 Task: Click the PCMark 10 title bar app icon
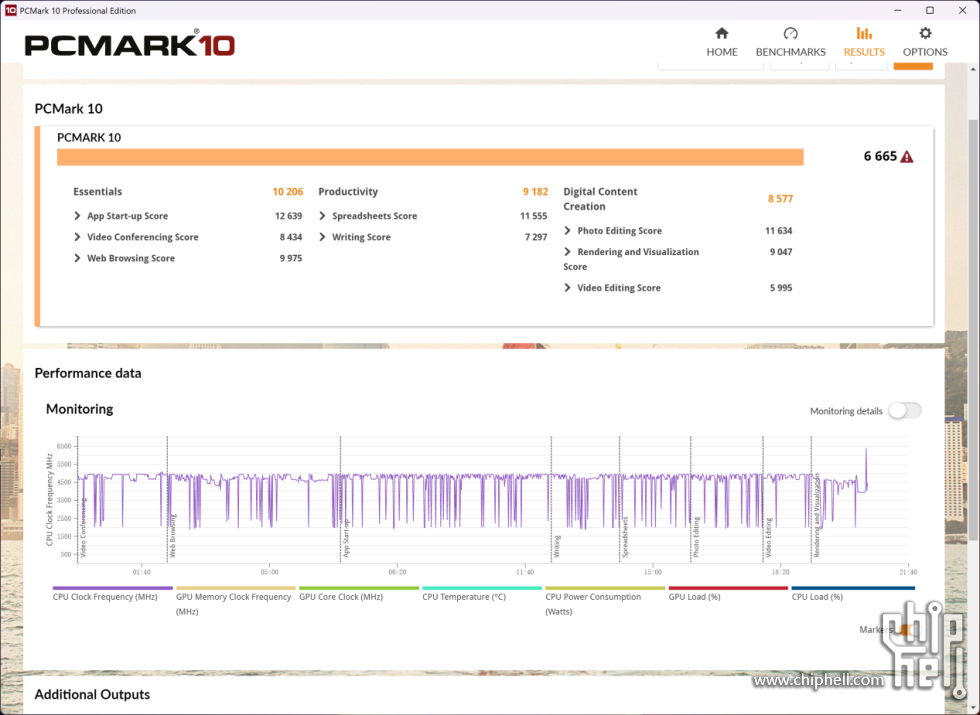click(11, 11)
